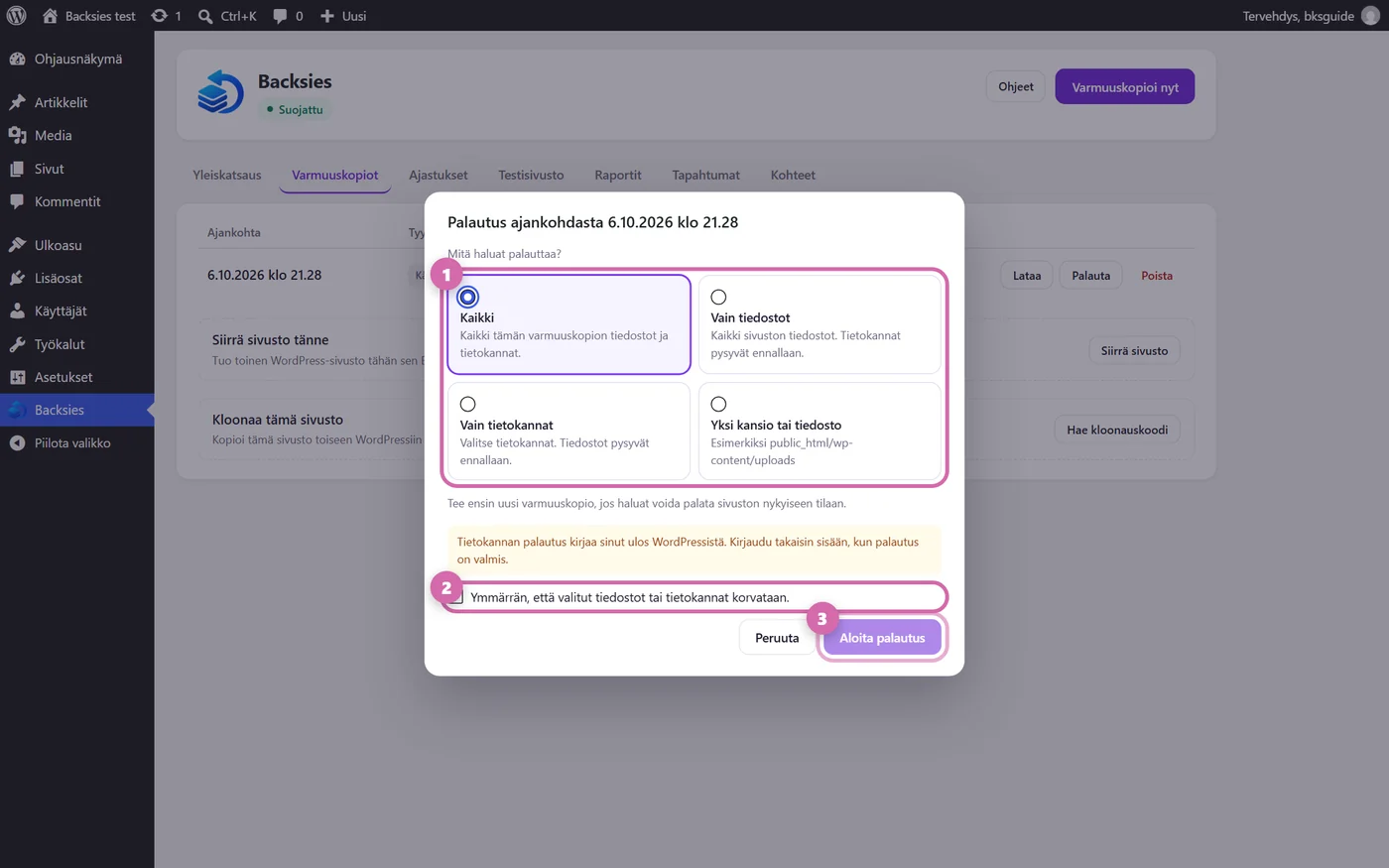Image resolution: width=1389 pixels, height=868 pixels.
Task: Go to the Raportit tab
Action: click(618, 176)
